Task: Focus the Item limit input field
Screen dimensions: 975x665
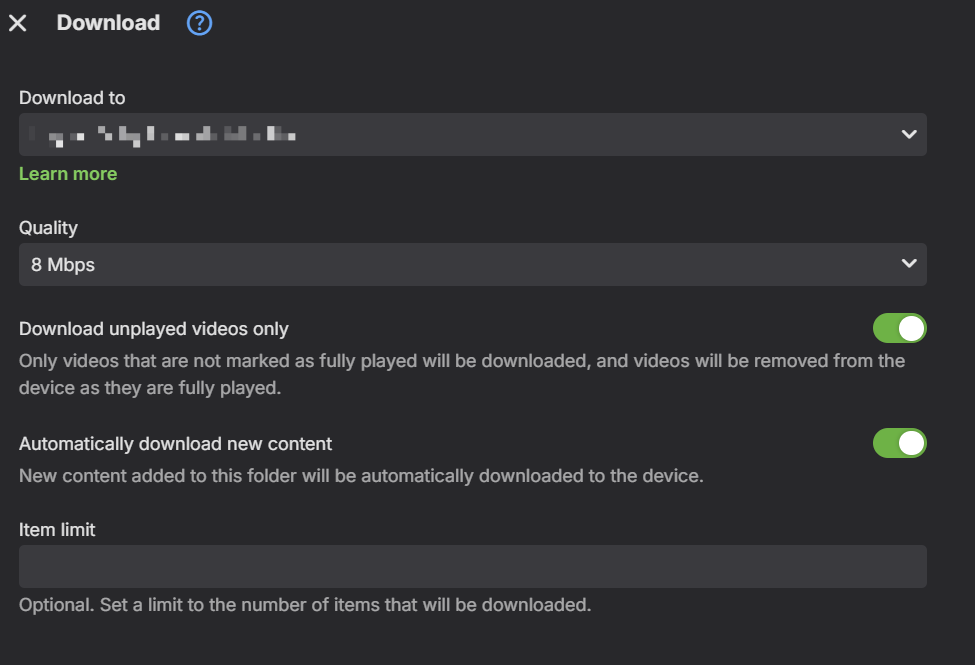Action: 473,567
